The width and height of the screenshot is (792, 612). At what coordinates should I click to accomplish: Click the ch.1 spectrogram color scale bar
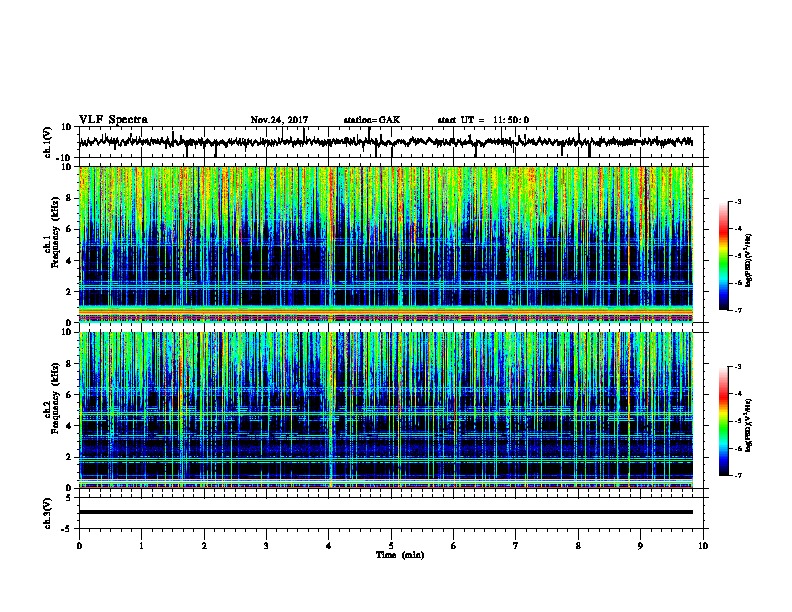(x=724, y=256)
